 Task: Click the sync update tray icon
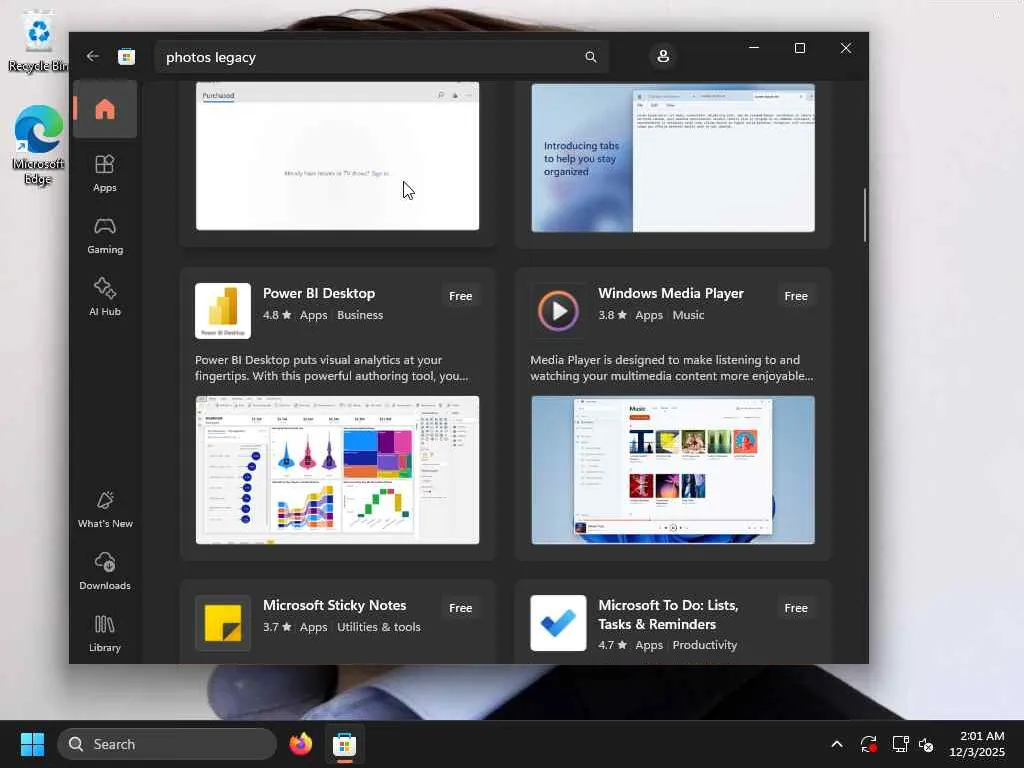[869, 744]
